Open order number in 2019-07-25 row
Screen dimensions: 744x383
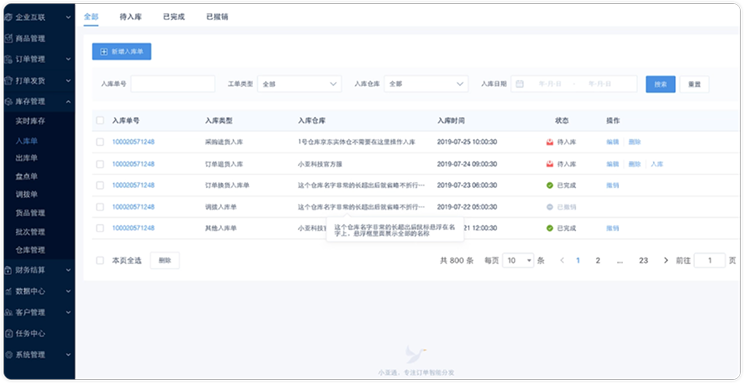[x=133, y=142]
